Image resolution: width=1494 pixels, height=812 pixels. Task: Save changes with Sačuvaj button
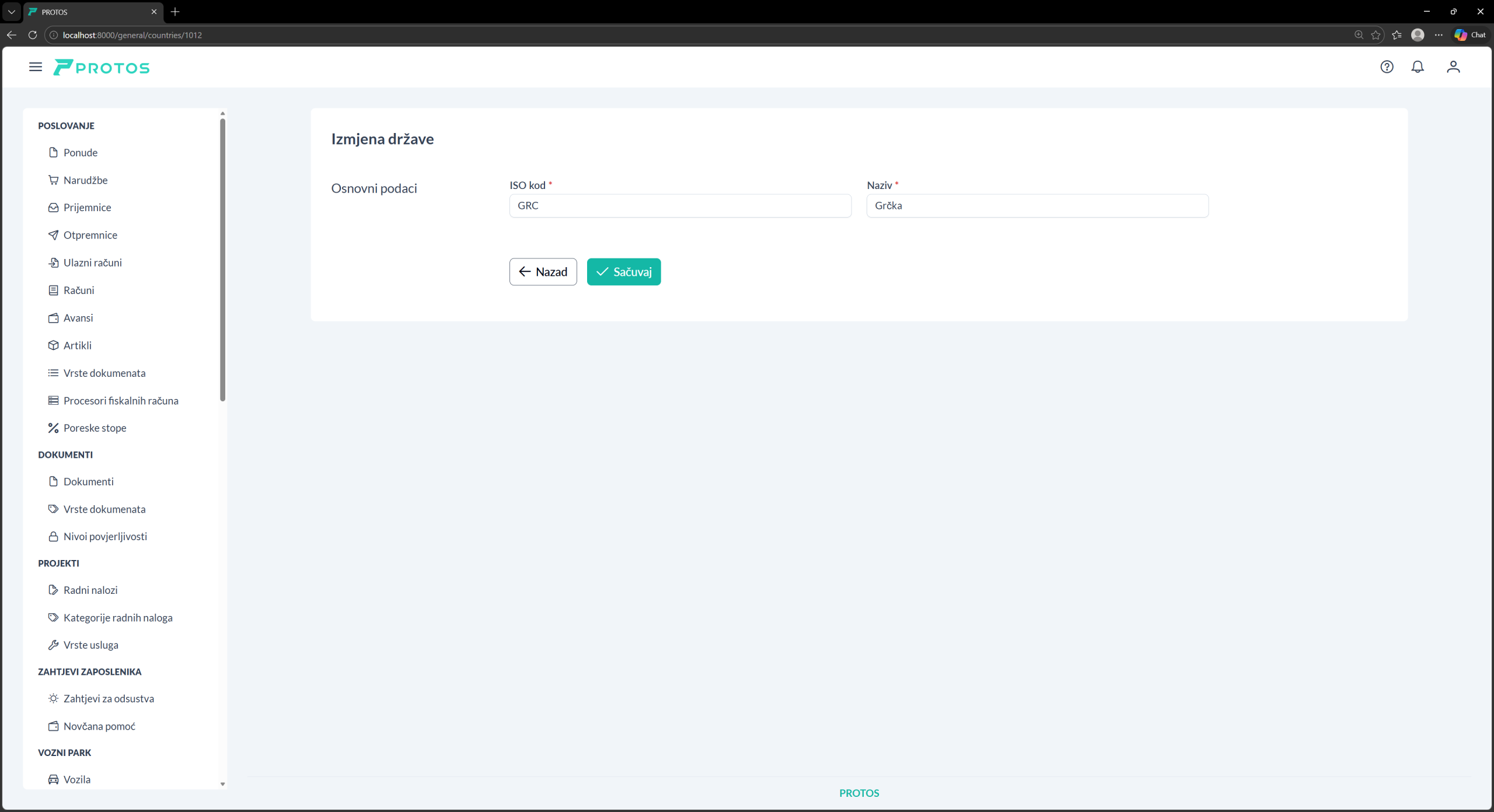[623, 272]
